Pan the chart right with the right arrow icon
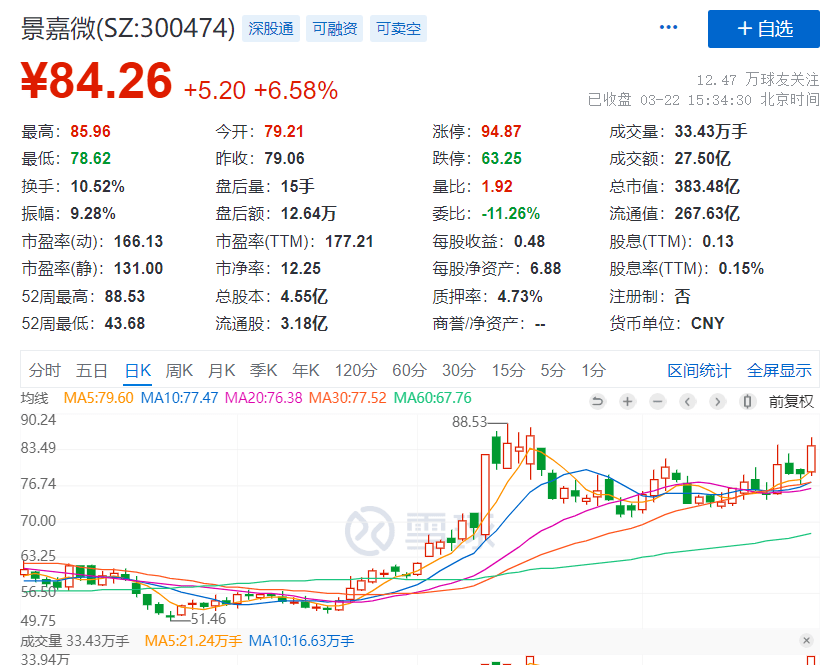The width and height of the screenshot is (827, 665). [716, 400]
